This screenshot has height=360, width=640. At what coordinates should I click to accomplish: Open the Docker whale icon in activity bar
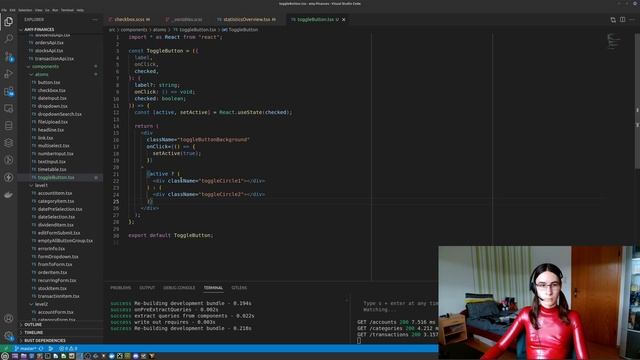9,195
